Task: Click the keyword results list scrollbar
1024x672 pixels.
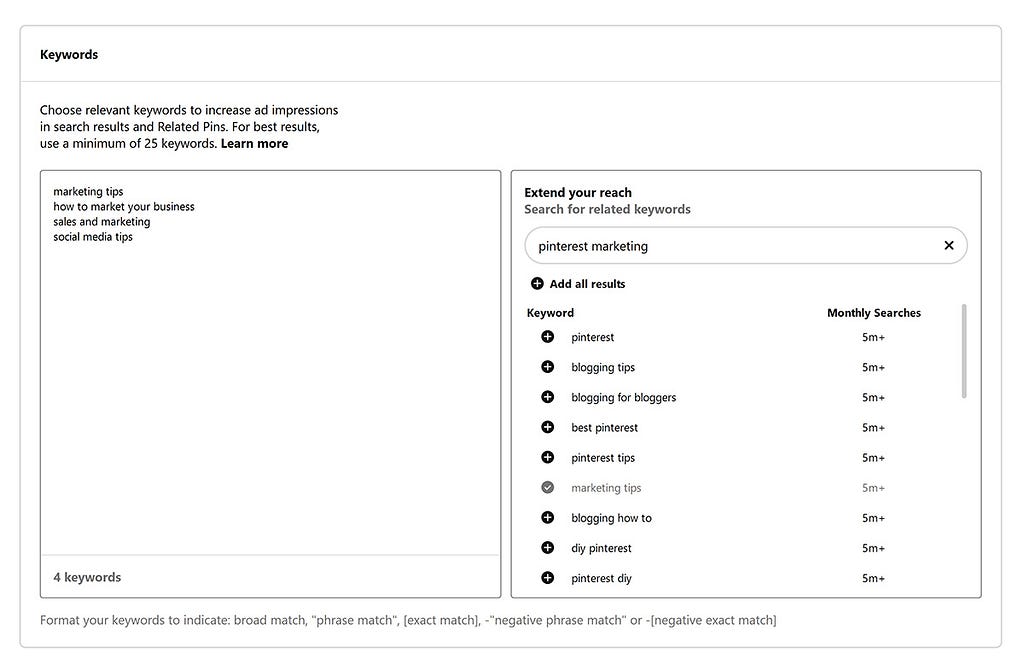Action: [x=964, y=351]
